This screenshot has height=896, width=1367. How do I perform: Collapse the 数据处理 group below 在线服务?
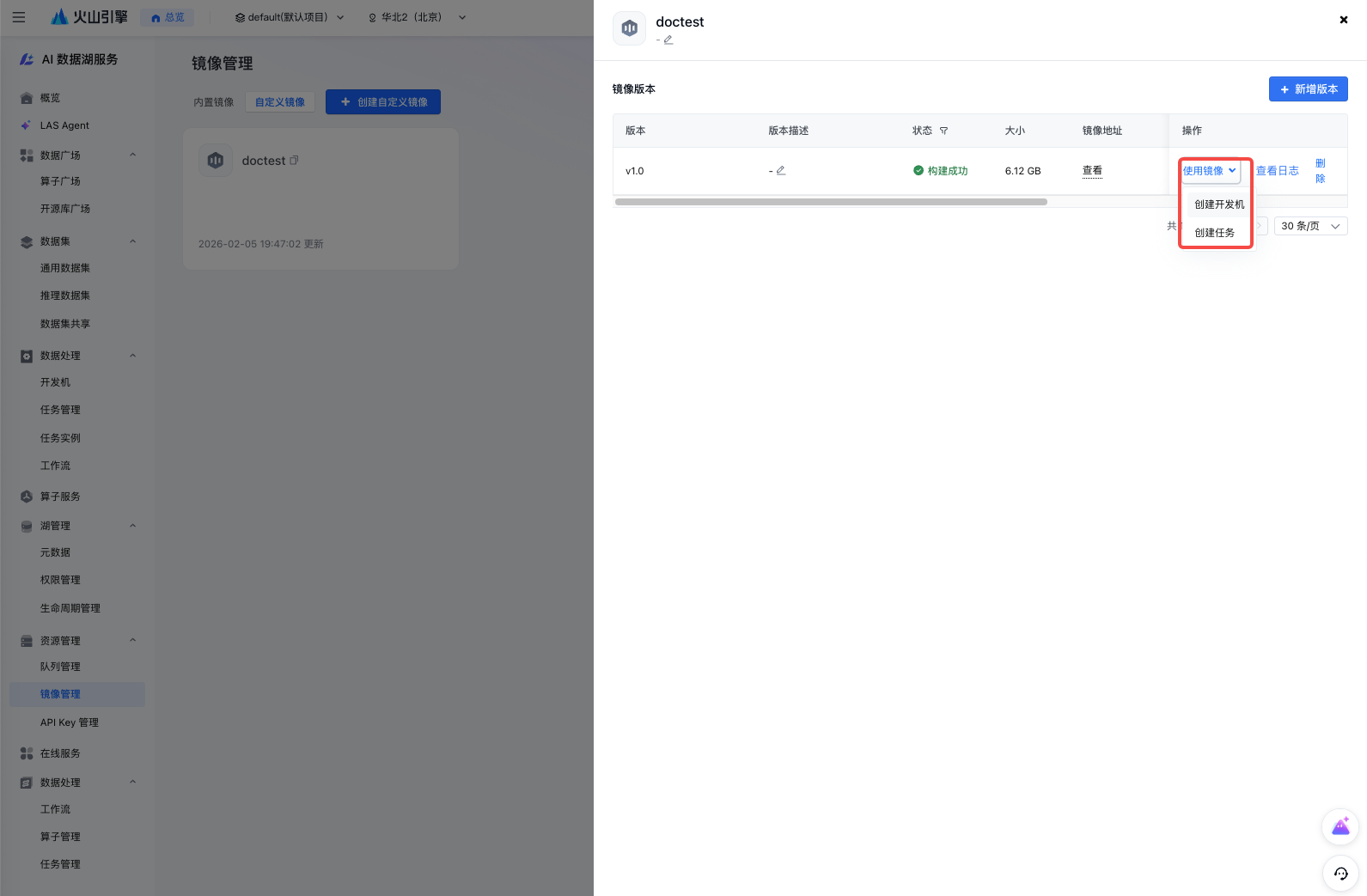(x=133, y=782)
